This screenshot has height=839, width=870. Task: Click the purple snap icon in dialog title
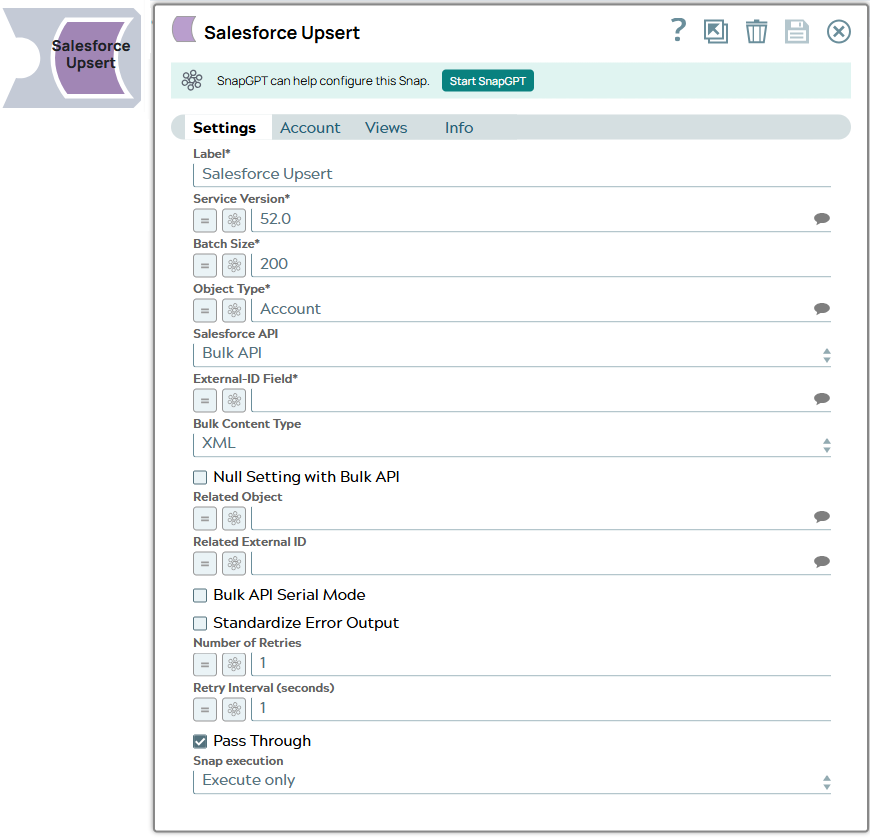pos(184,29)
